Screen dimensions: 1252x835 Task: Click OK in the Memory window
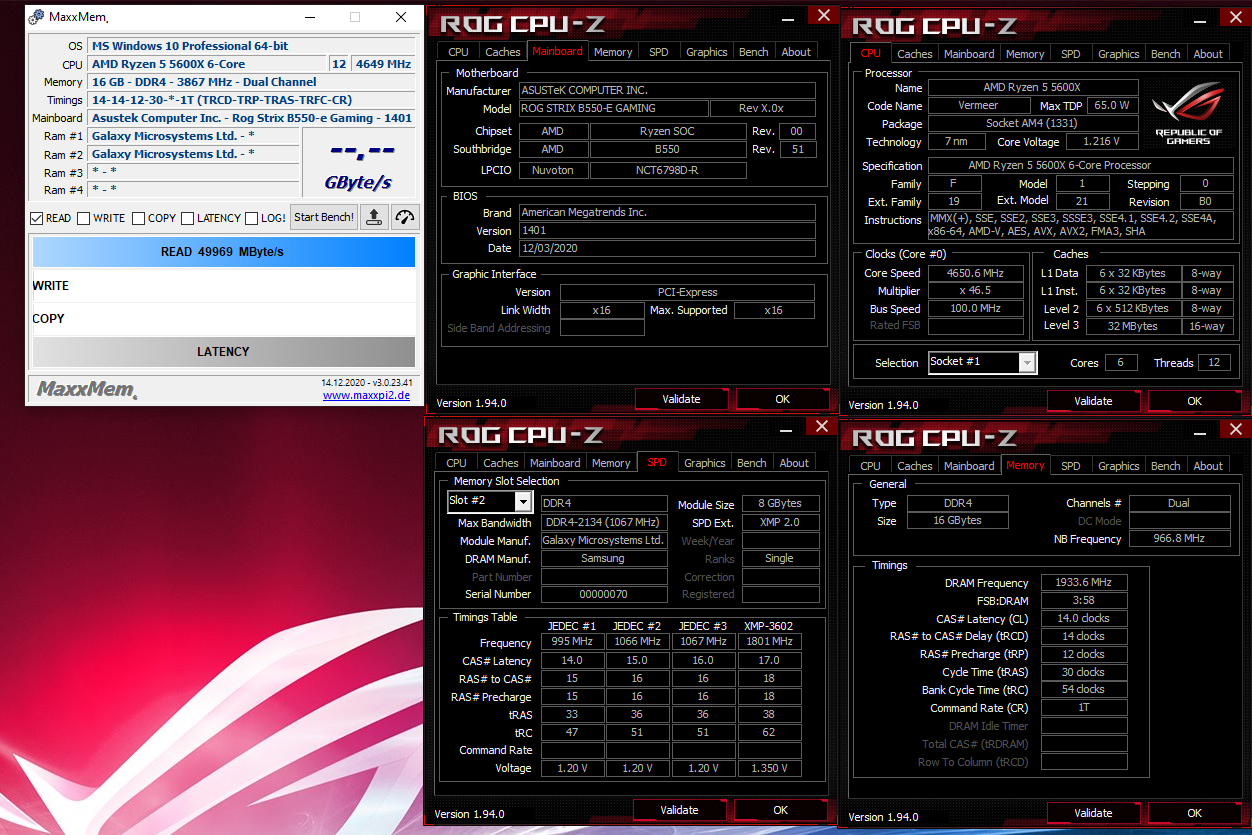[x=1194, y=813]
